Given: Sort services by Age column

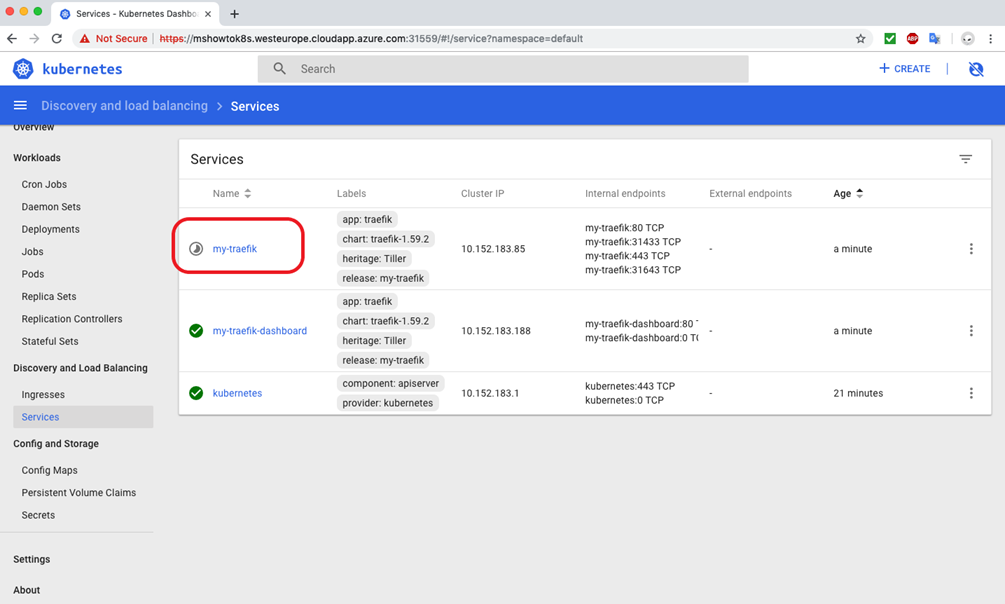Looking at the screenshot, I should coord(848,194).
